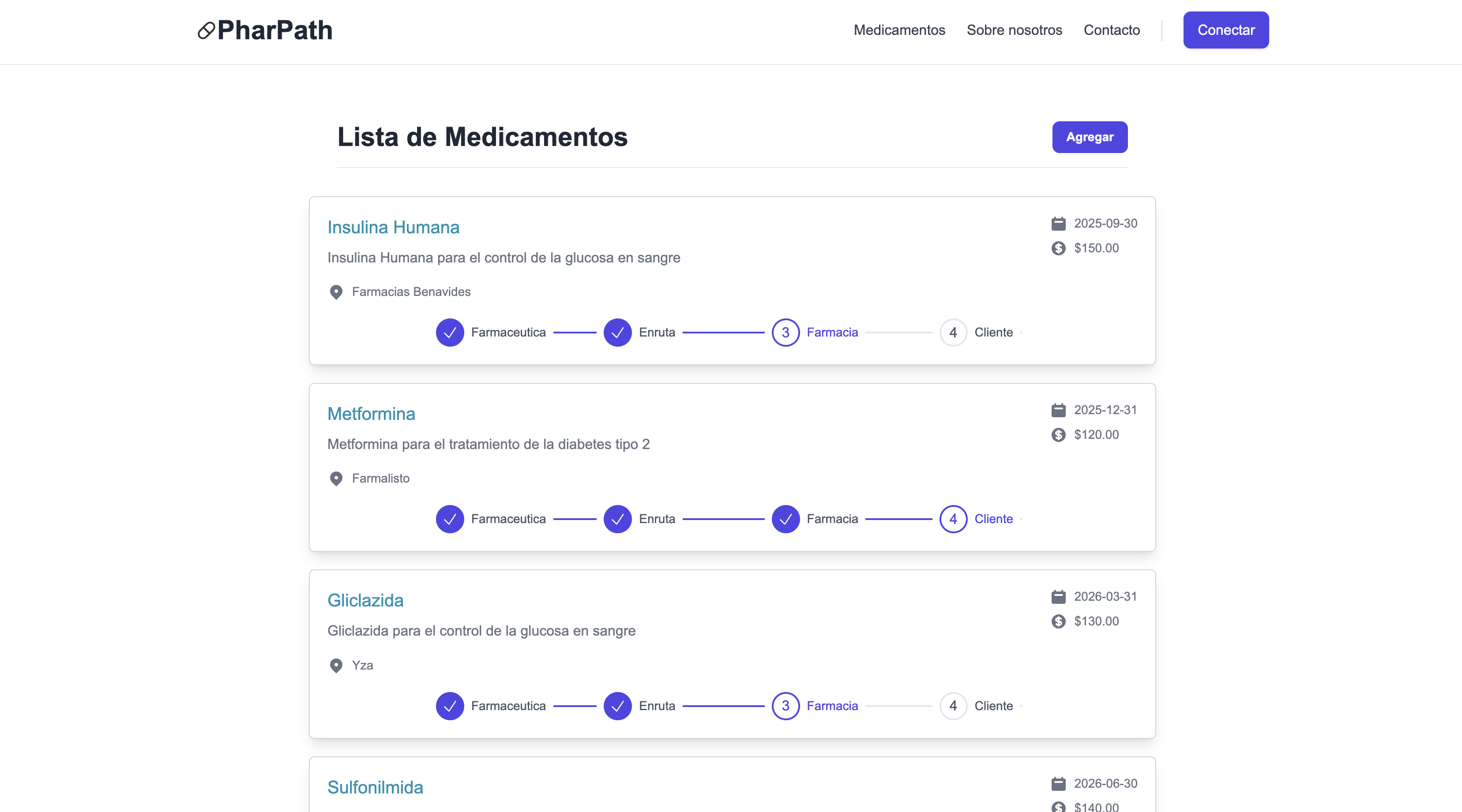The image size is (1462, 812).
Task: Open the Gliclazida medication title
Action: pyautogui.click(x=365, y=600)
